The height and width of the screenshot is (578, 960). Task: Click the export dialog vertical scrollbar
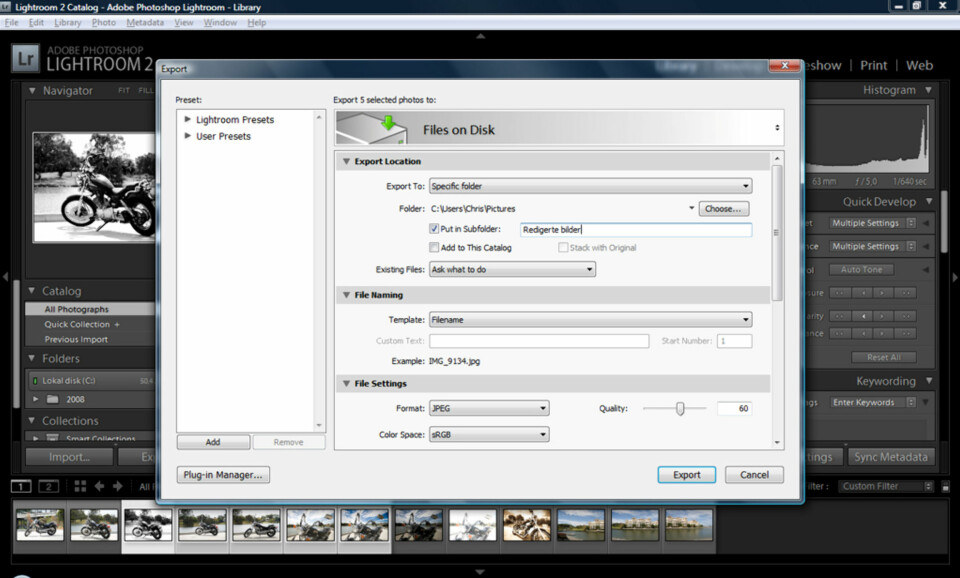click(777, 233)
